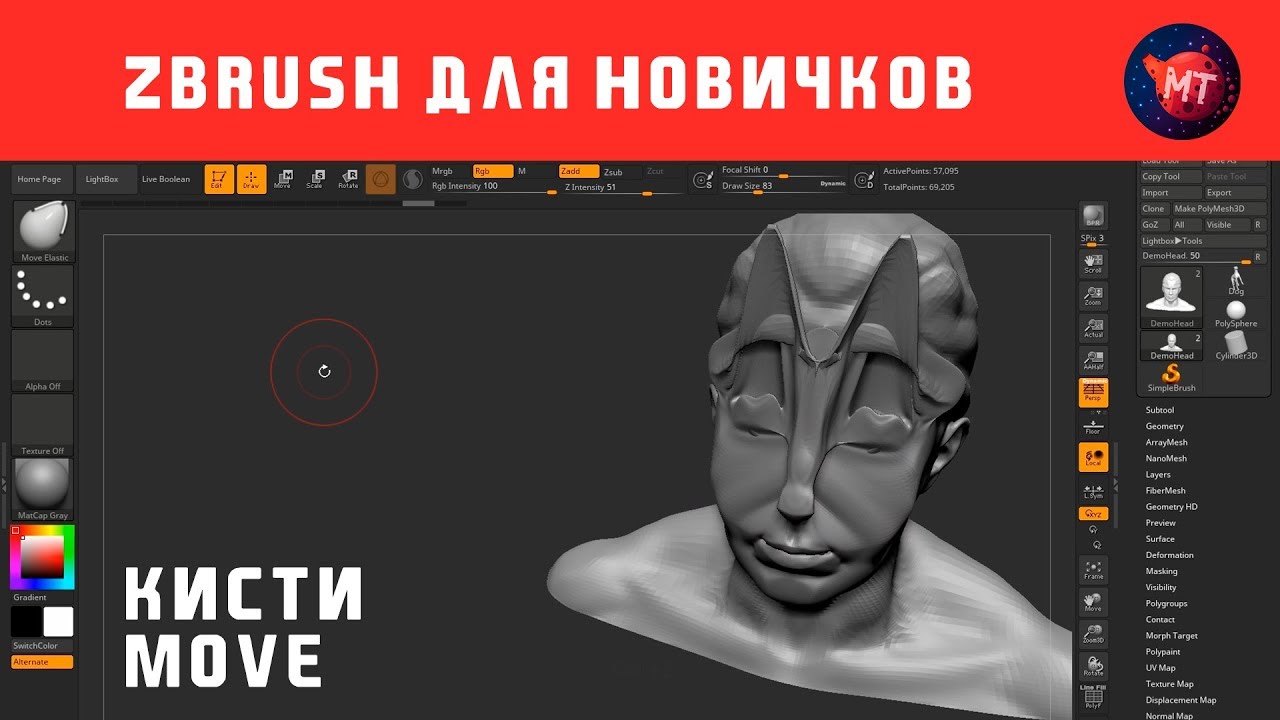Image resolution: width=1280 pixels, height=720 pixels.
Task: Toggle Perspective (Persp) view
Action: tap(1093, 393)
